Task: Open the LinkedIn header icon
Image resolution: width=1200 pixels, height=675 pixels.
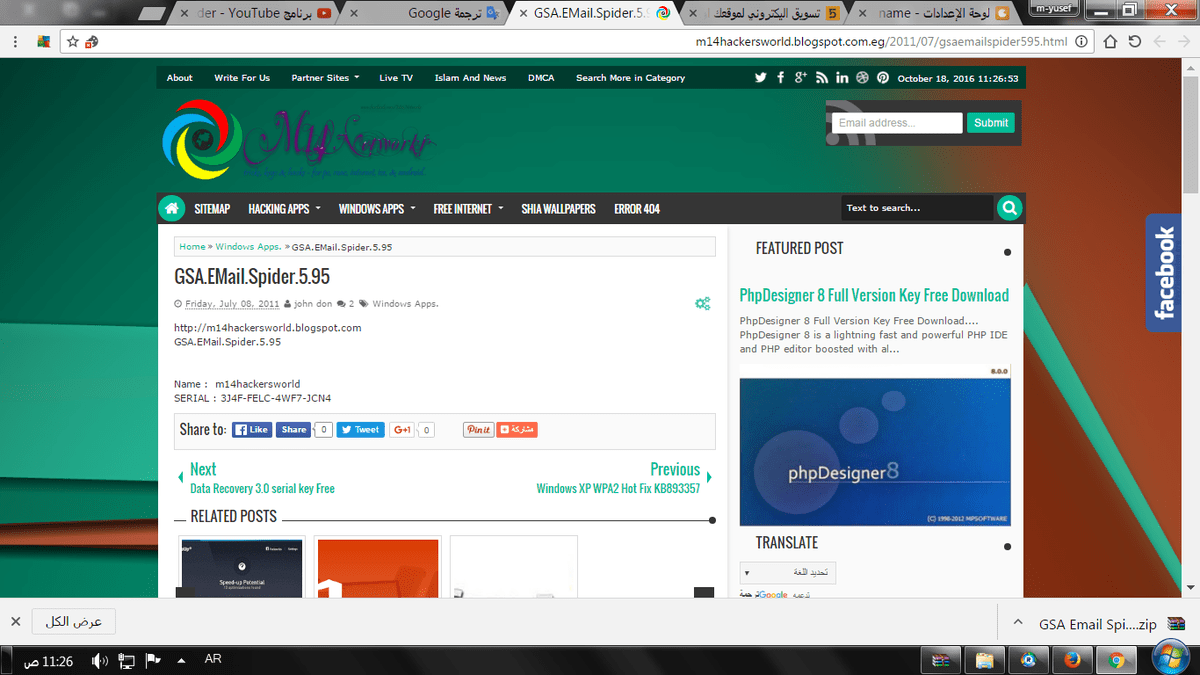Action: [842, 77]
